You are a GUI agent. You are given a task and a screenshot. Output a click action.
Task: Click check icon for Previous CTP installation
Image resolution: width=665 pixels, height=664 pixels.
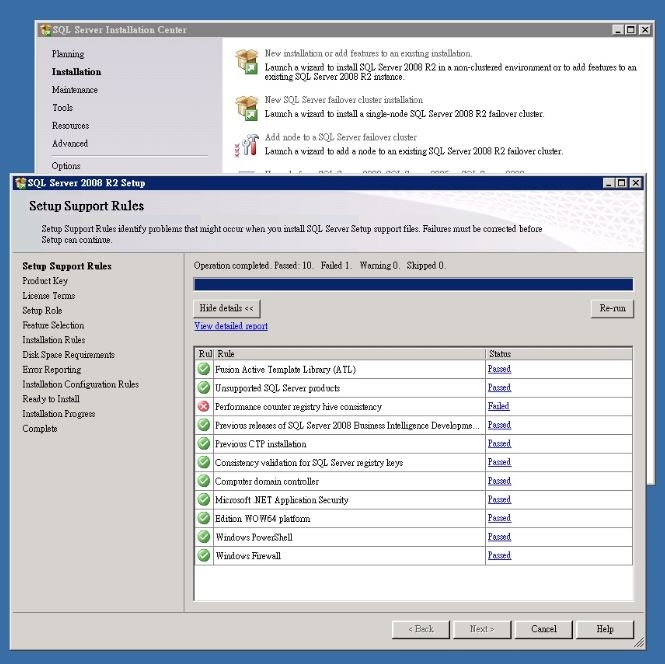point(204,444)
